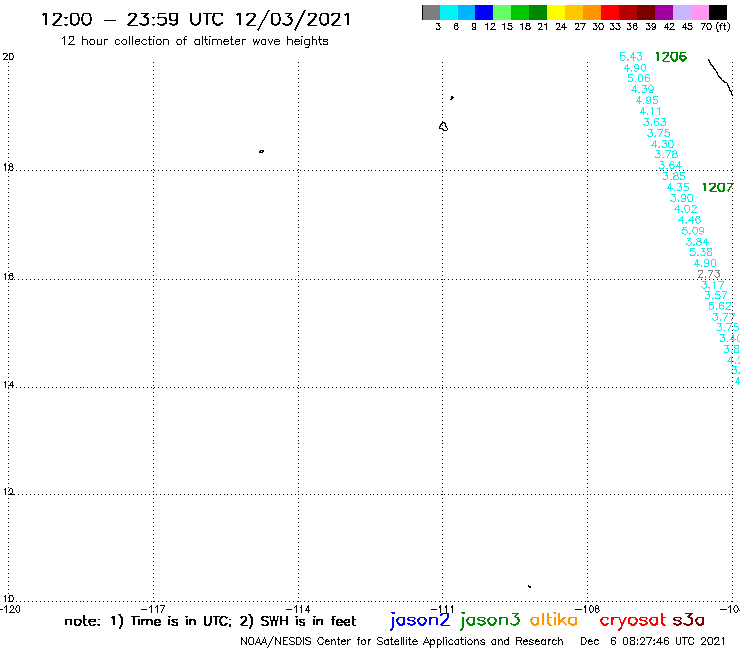Click the timestamp 'Dec 6 08:27:46 UTC 2021'
The image size is (740, 650).
coord(653,641)
